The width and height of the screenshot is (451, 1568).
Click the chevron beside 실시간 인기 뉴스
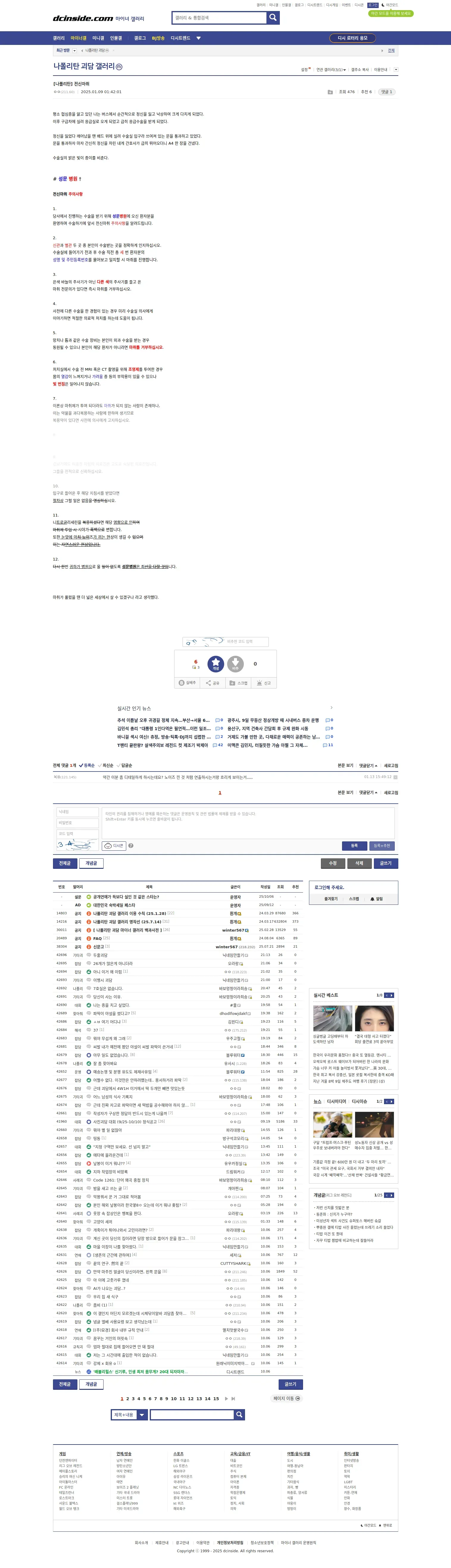pos(331,708)
